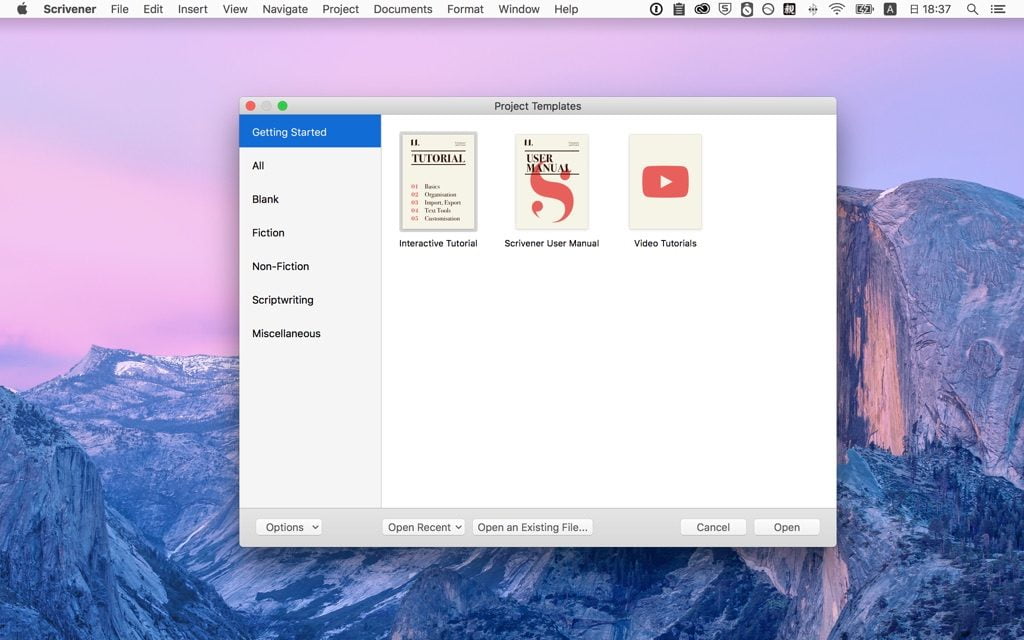Zoom the Project Templates window with green button

click(x=282, y=106)
